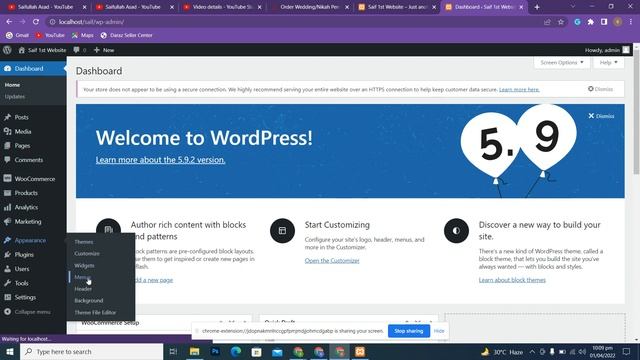Switch to Saif 1st Website – Just another tab

point(397,7)
